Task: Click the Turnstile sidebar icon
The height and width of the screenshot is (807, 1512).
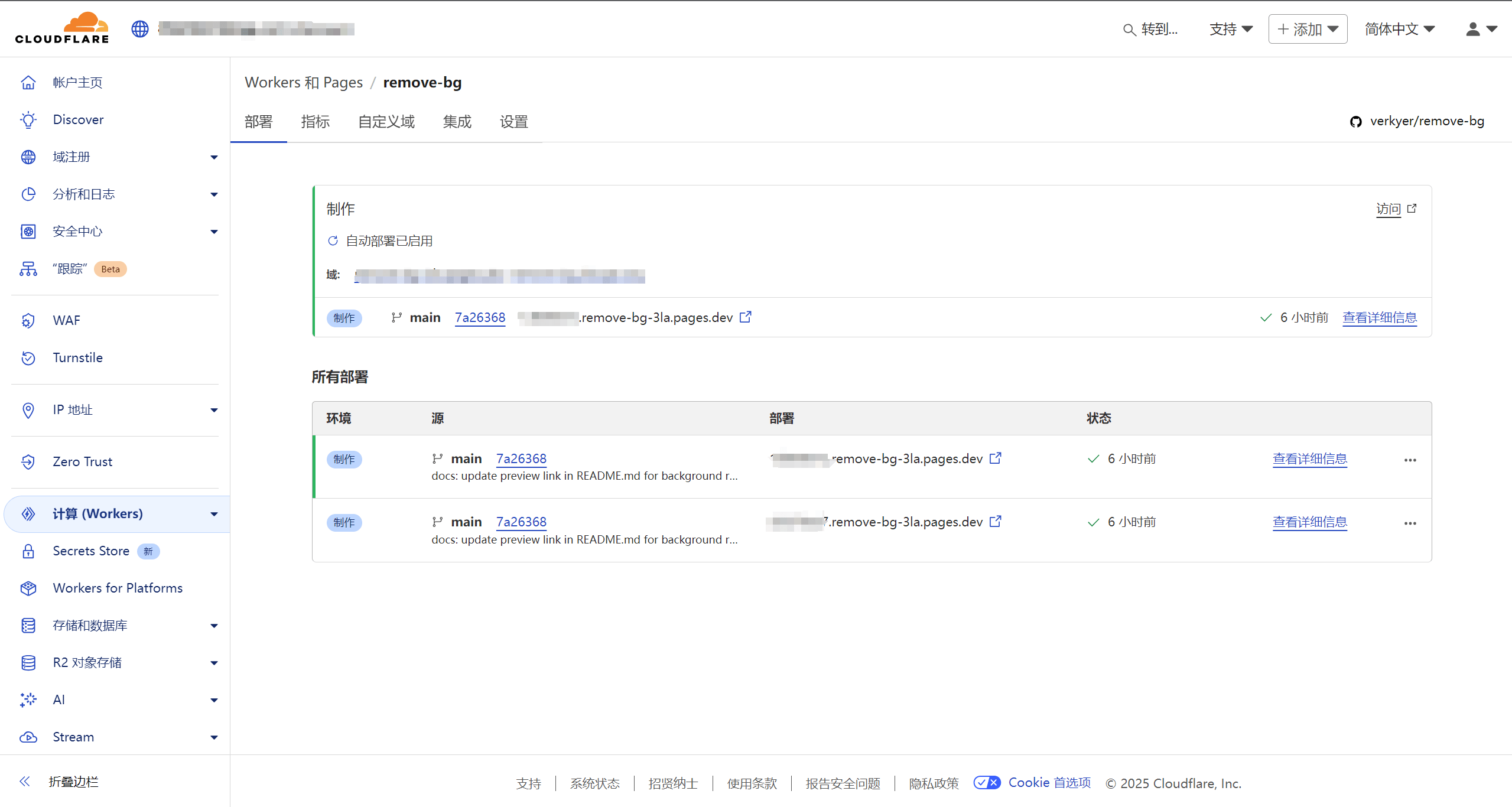Action: coord(28,358)
